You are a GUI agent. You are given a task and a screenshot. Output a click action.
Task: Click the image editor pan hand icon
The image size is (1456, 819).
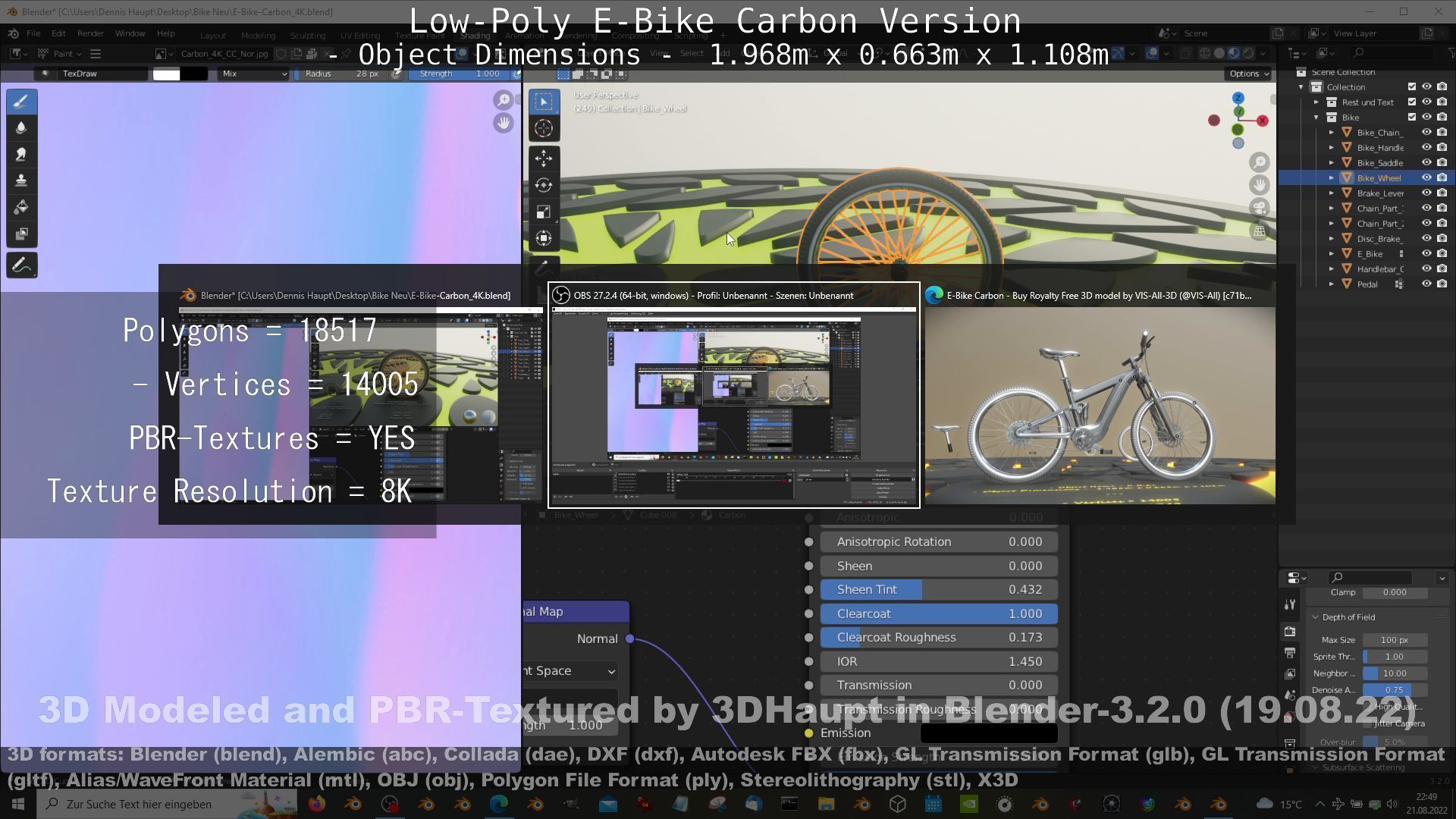[x=504, y=123]
